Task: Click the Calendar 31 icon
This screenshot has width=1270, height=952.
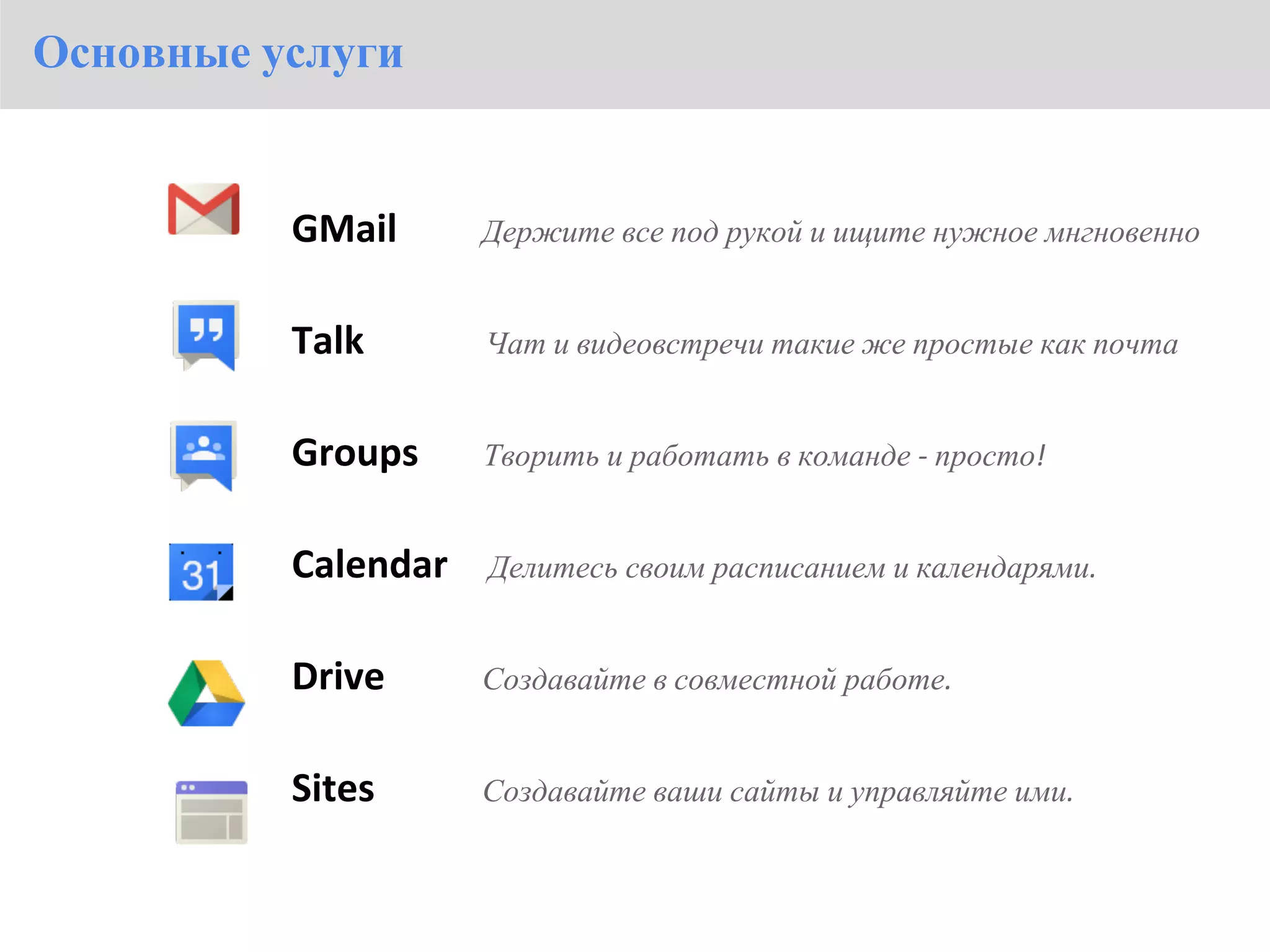Action: (202, 571)
